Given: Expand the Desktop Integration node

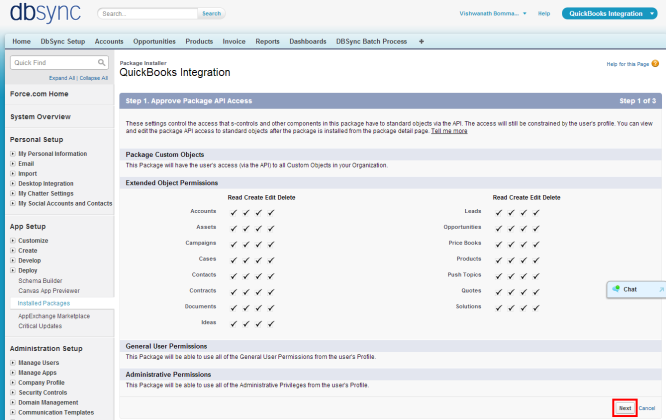Looking at the screenshot, I should pos(13,183).
